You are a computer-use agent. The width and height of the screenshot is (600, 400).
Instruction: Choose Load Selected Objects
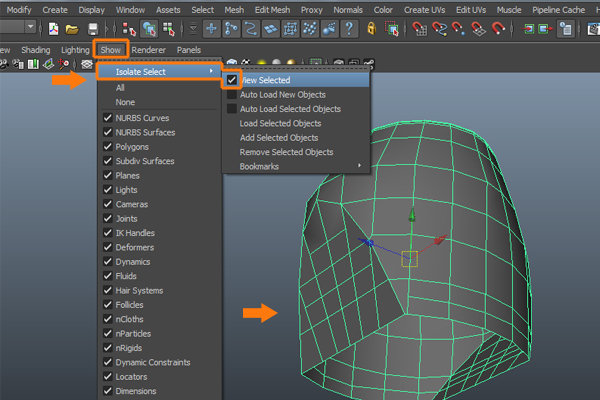click(x=279, y=123)
